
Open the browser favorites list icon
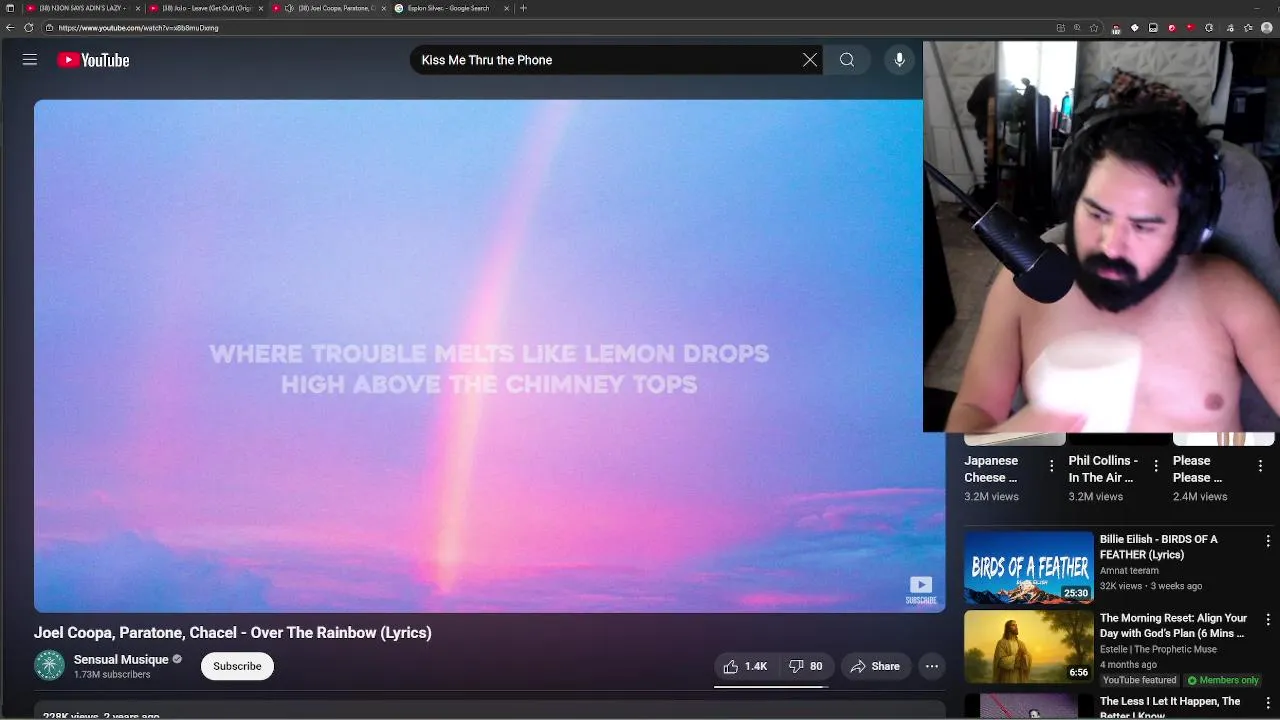point(1248,28)
